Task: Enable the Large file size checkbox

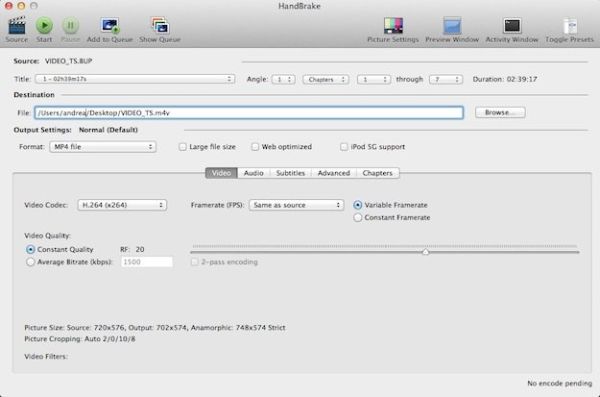Action: (183, 147)
